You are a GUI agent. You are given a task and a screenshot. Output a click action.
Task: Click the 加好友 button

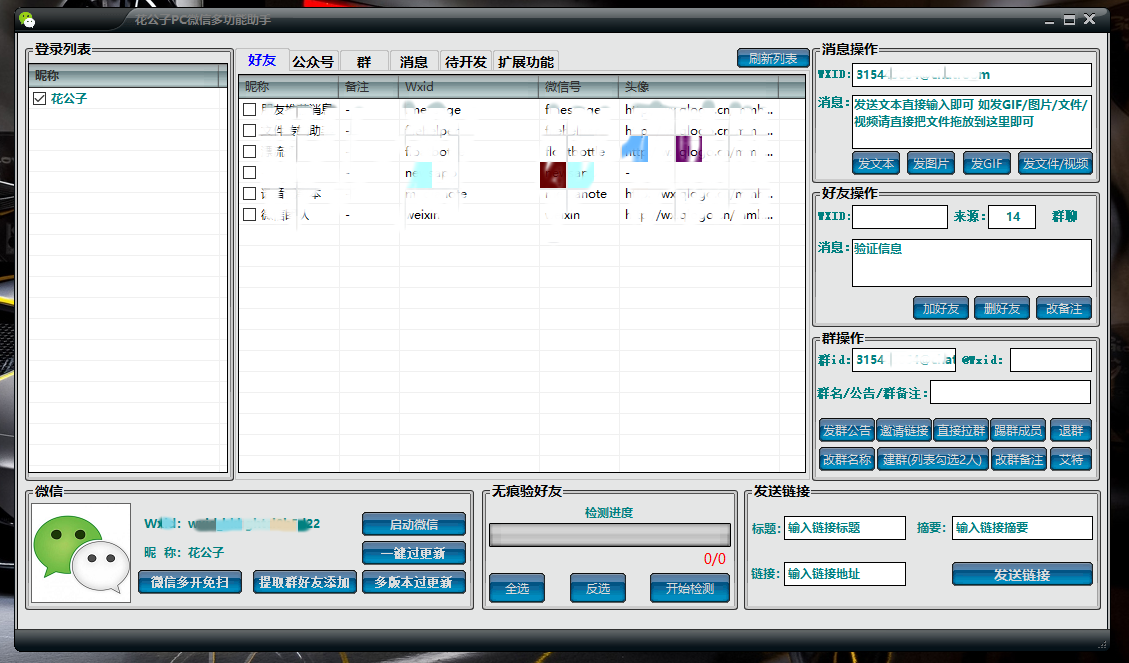pyautogui.click(x=941, y=308)
